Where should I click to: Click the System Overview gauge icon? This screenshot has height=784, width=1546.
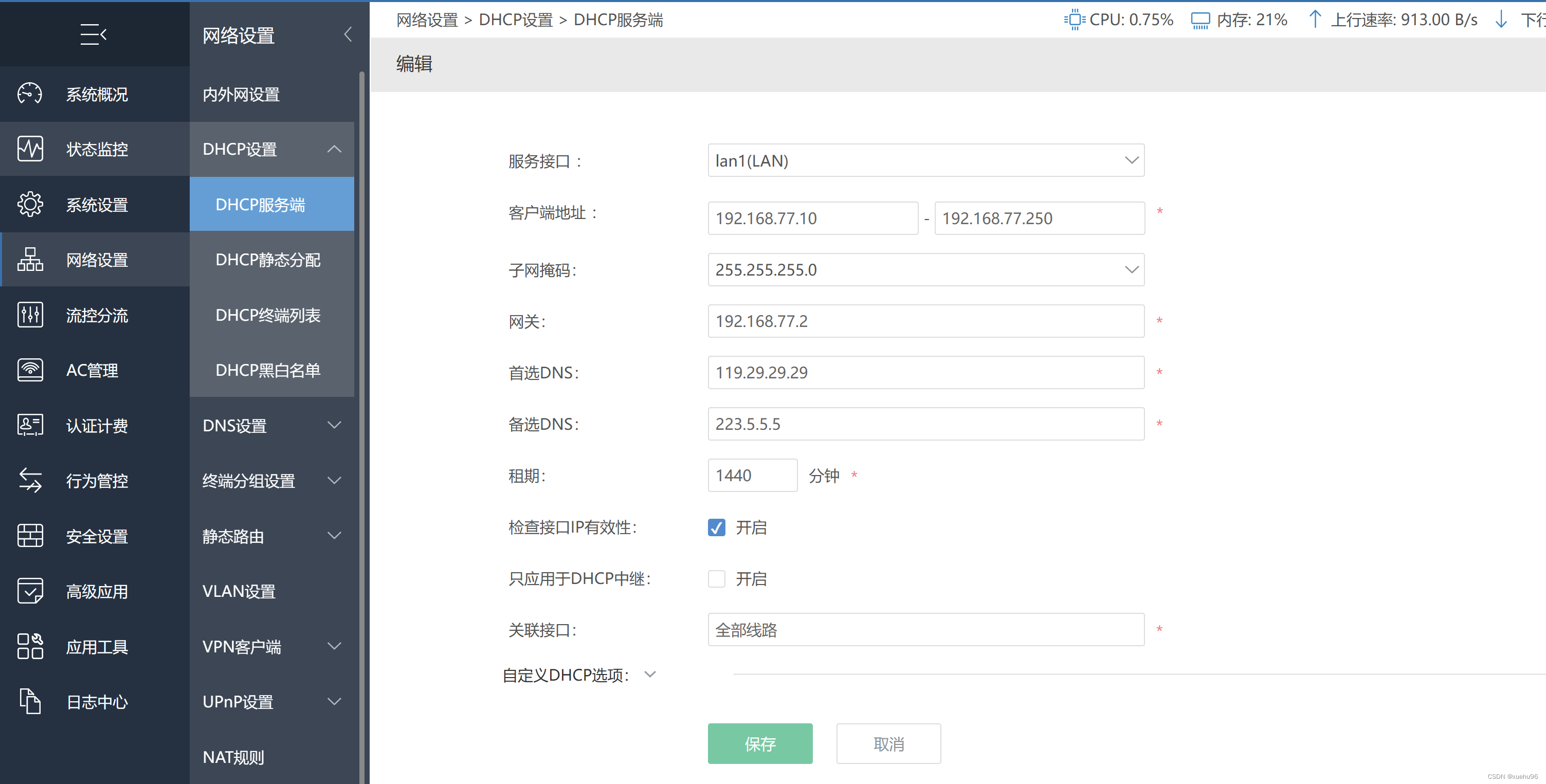tap(29, 94)
